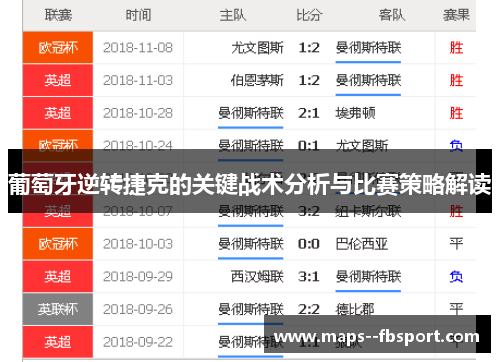Open away team 曼彻斯特联 in the 2018-11-08 row

coord(368,48)
